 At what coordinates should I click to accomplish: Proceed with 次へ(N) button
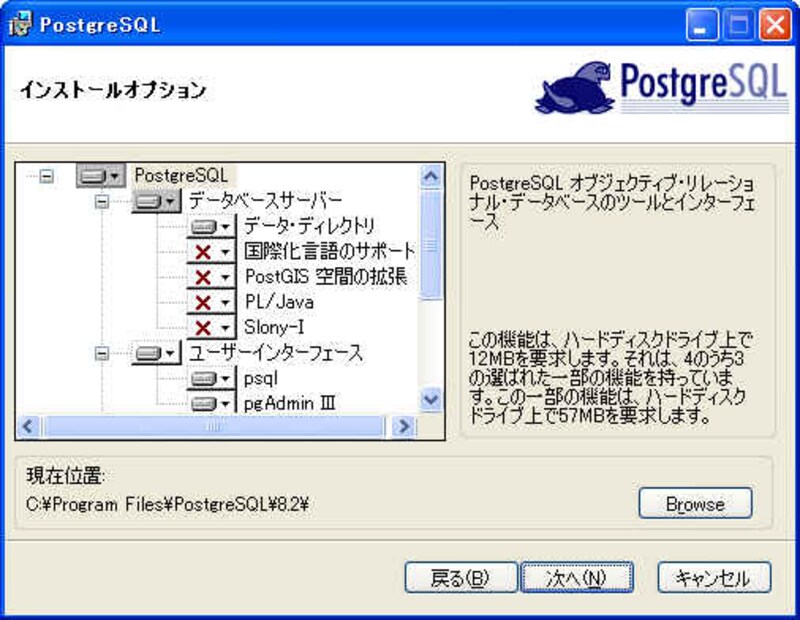577,578
